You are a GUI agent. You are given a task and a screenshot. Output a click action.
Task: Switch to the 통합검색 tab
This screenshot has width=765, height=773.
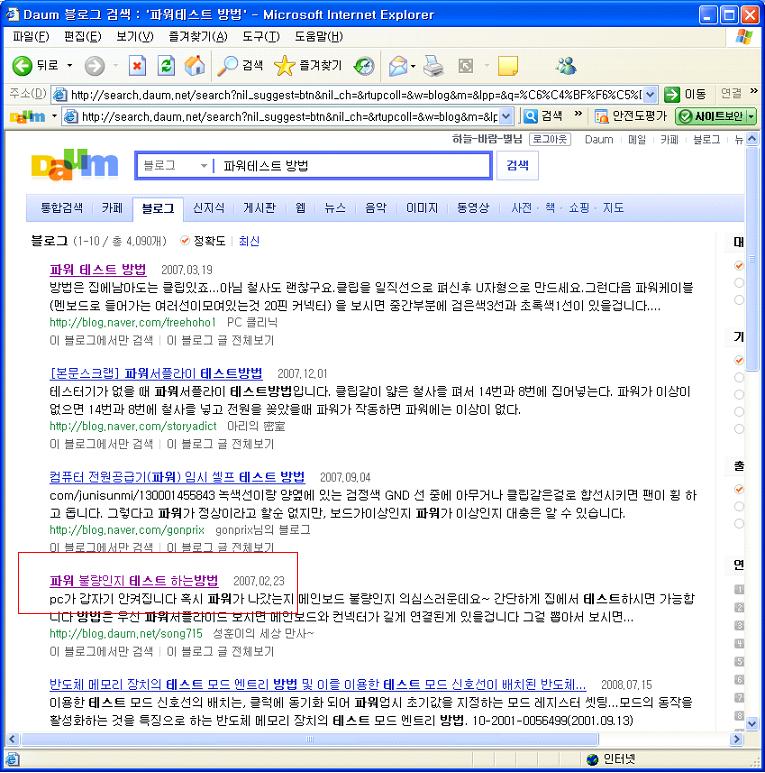tap(62, 208)
